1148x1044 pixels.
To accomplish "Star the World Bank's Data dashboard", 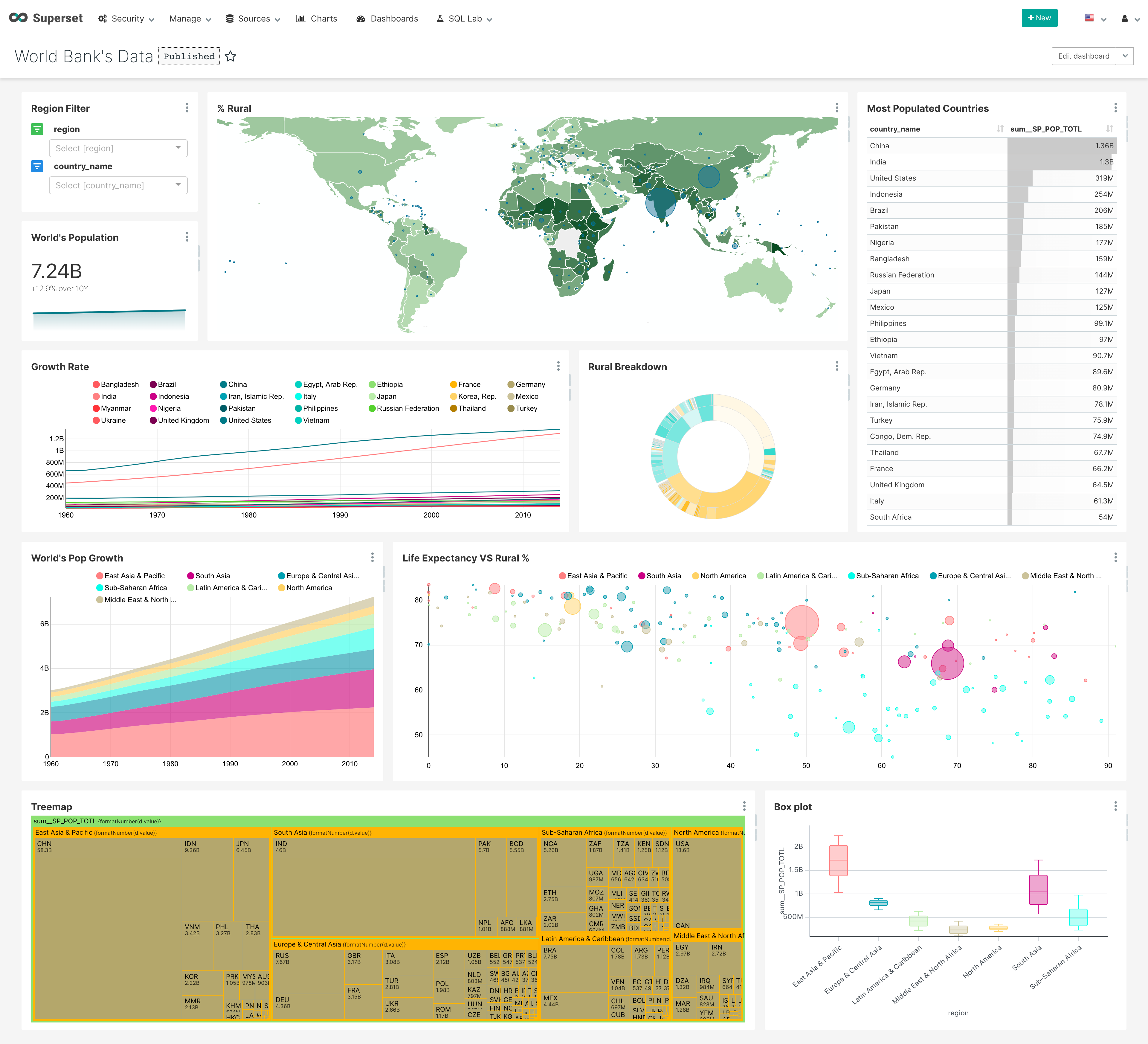I will [230, 57].
